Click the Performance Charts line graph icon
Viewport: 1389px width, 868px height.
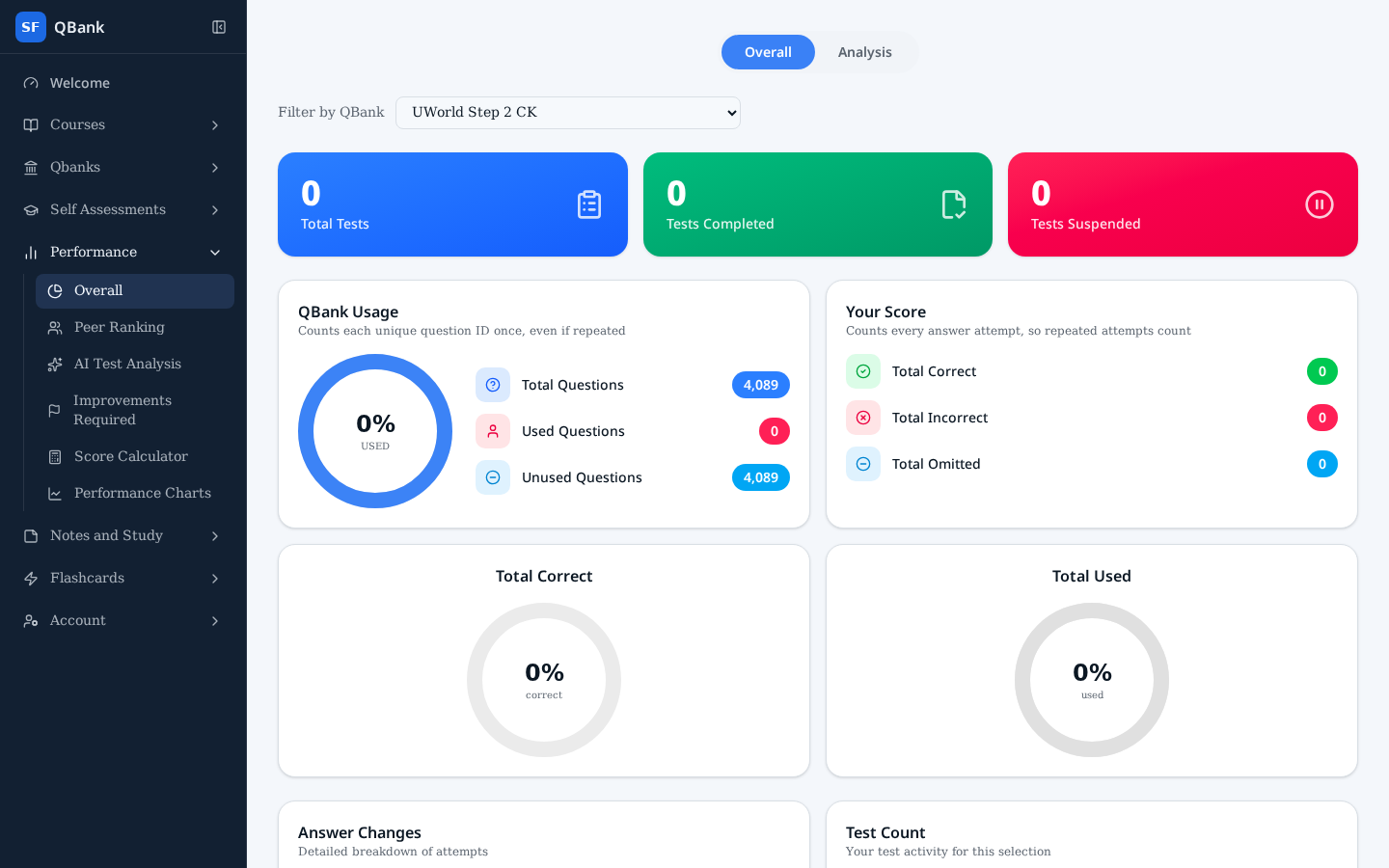tap(55, 494)
